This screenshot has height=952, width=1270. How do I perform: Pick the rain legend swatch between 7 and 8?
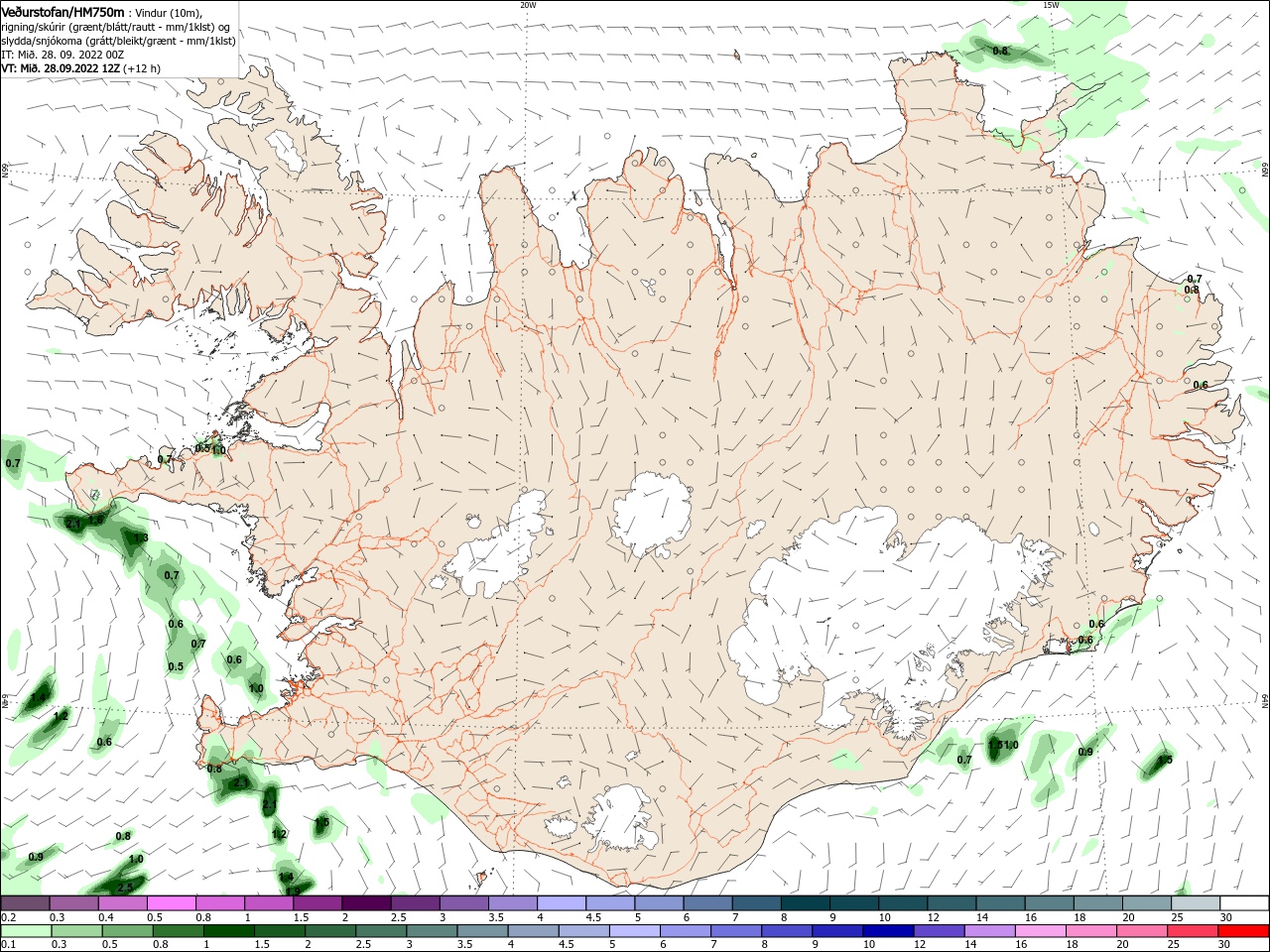tap(736, 930)
